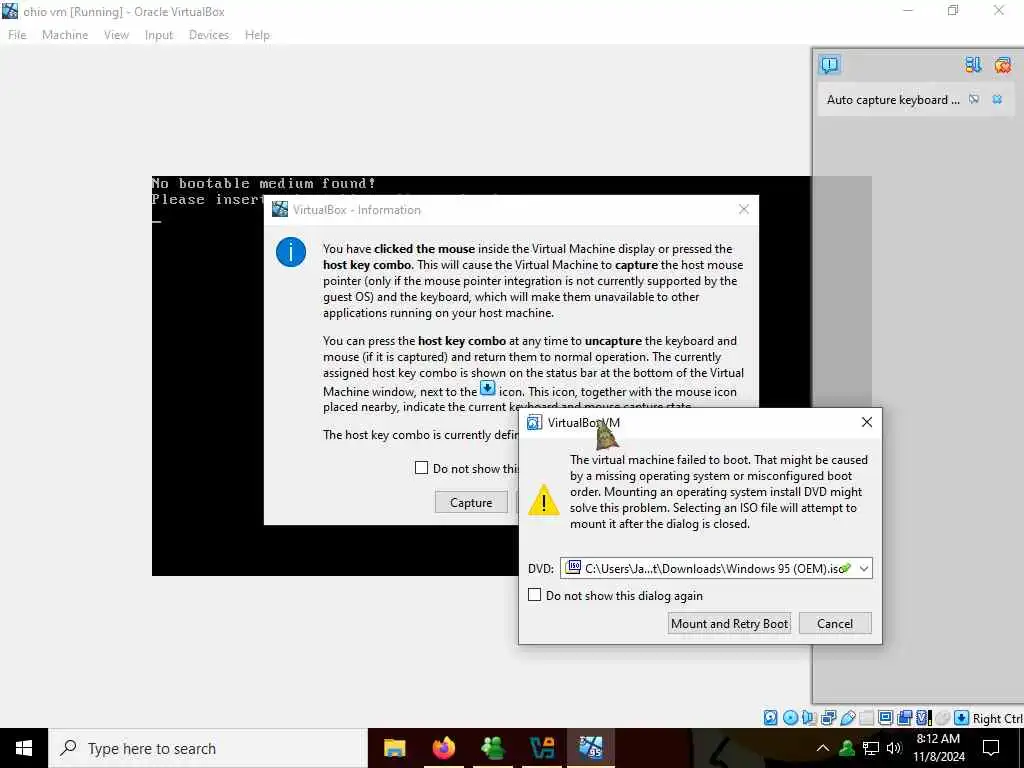Open the Windows Start menu
The height and width of the screenshot is (768, 1024).
(24, 748)
